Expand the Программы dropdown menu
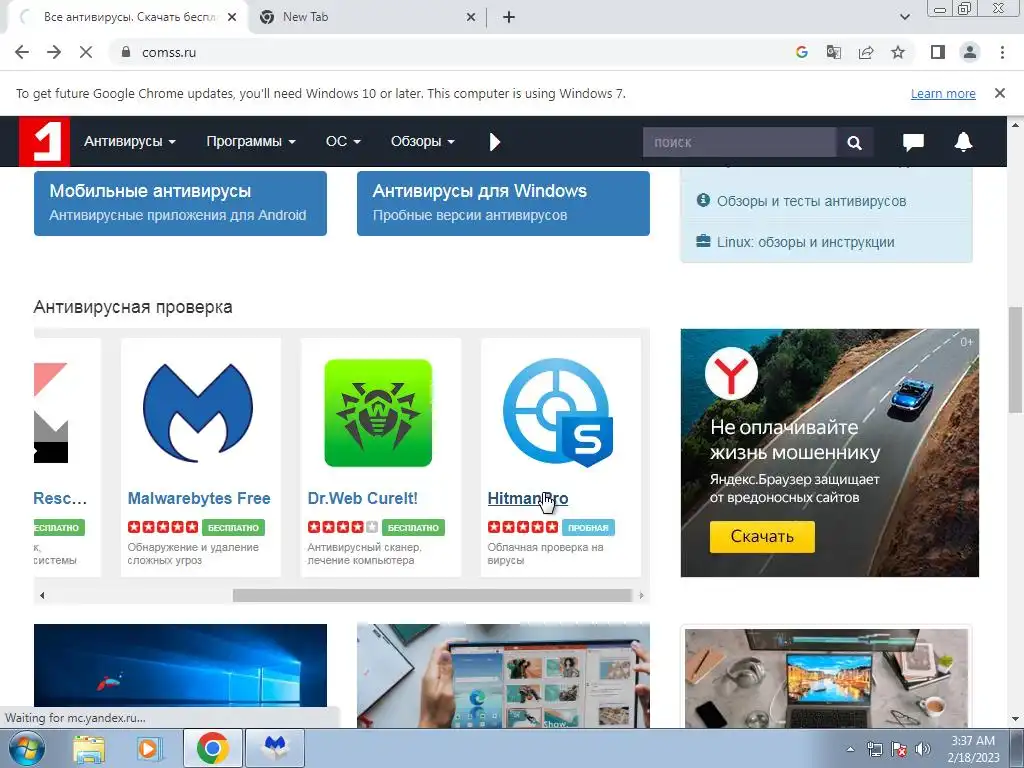Image resolution: width=1024 pixels, height=768 pixels. 251,142
